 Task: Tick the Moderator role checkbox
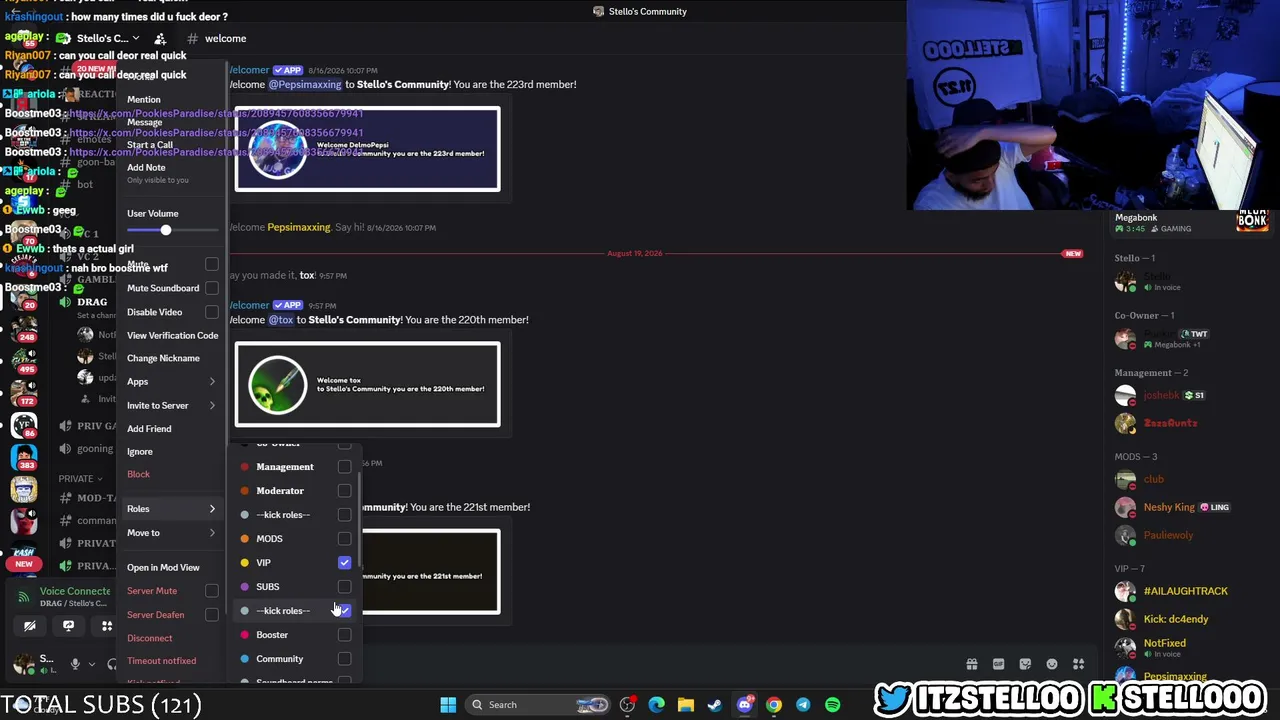[344, 491]
